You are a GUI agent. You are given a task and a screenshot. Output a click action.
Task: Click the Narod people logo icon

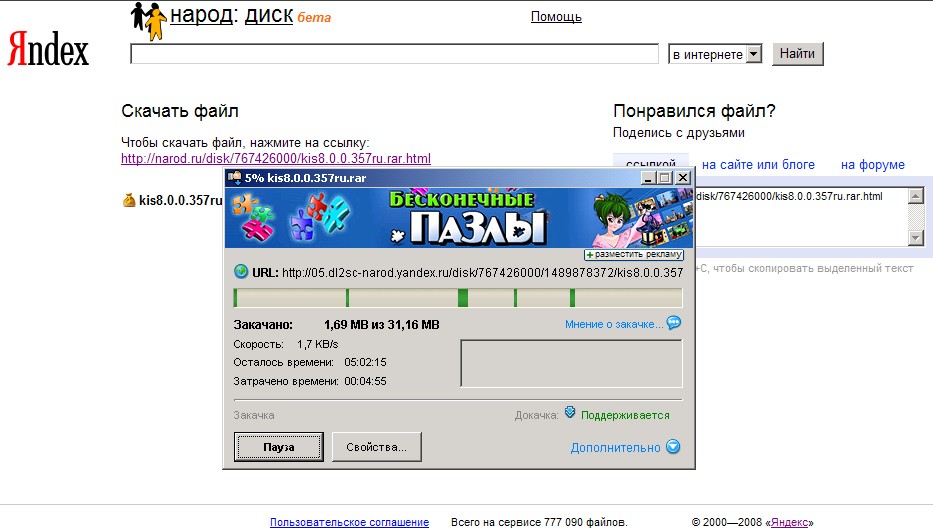tap(148, 21)
